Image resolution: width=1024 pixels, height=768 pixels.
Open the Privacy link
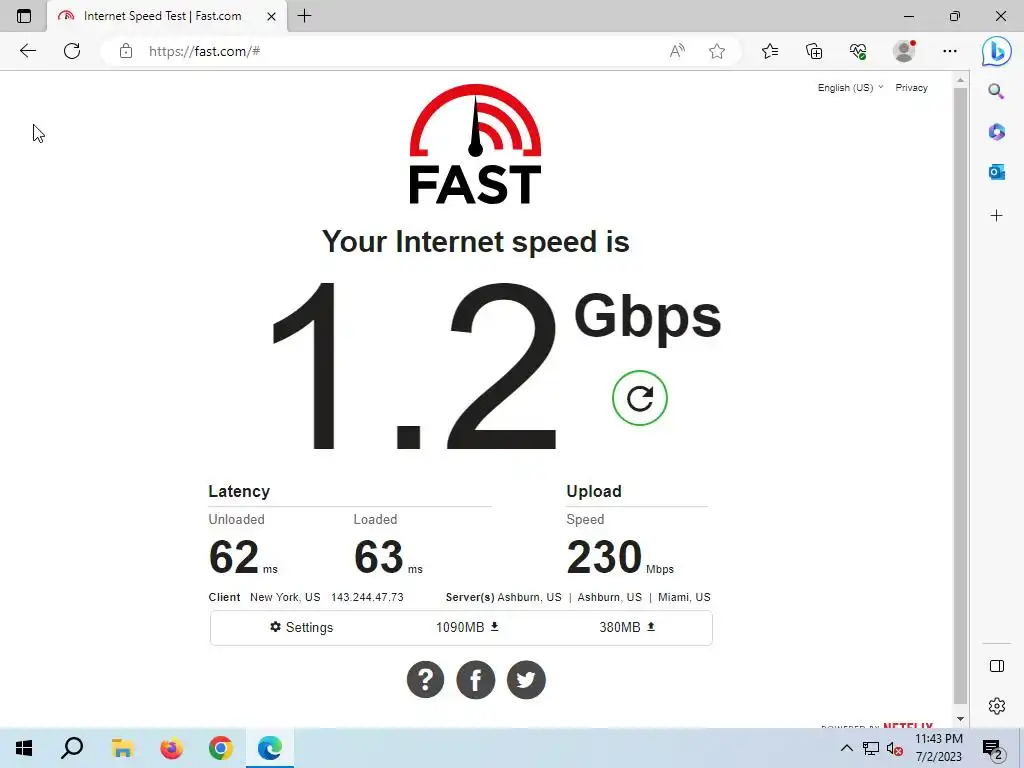tap(911, 88)
